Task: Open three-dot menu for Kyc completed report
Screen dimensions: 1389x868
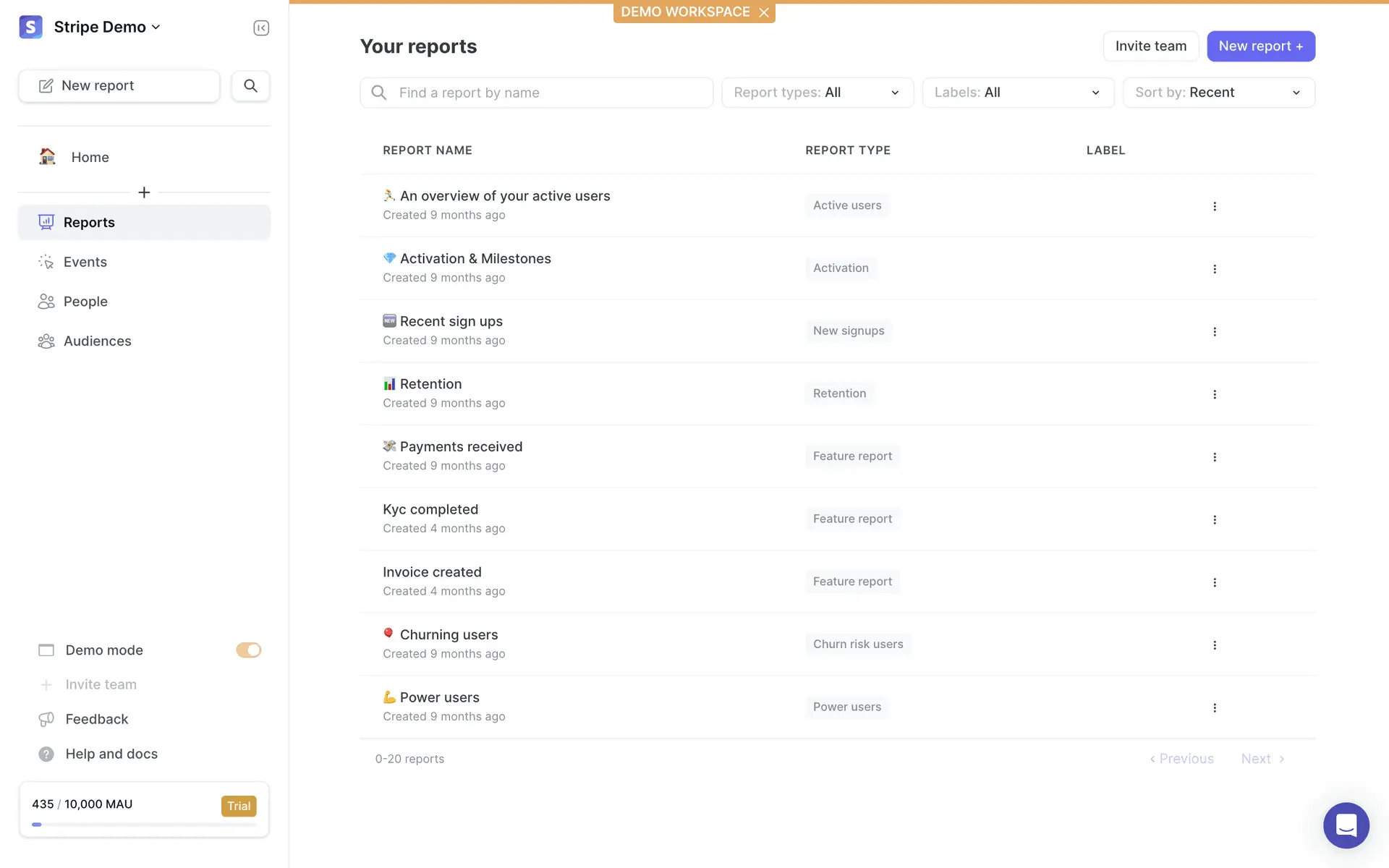Action: (x=1215, y=519)
